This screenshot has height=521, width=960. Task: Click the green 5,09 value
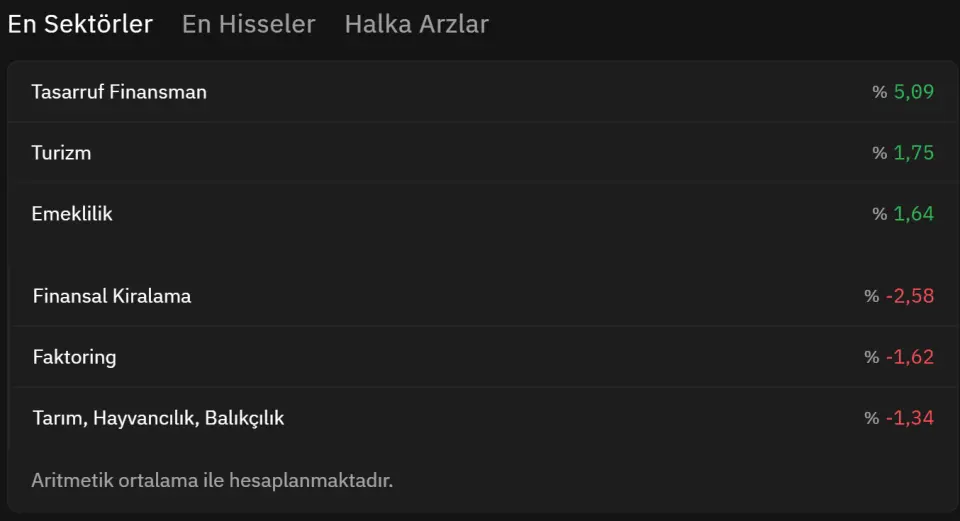click(914, 92)
